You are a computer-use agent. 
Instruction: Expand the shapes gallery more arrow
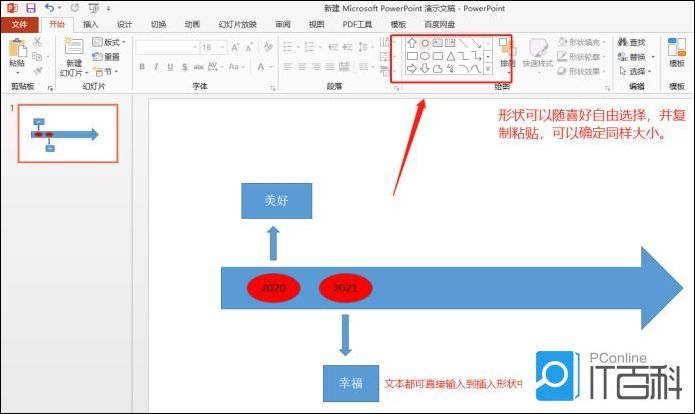[x=488, y=69]
